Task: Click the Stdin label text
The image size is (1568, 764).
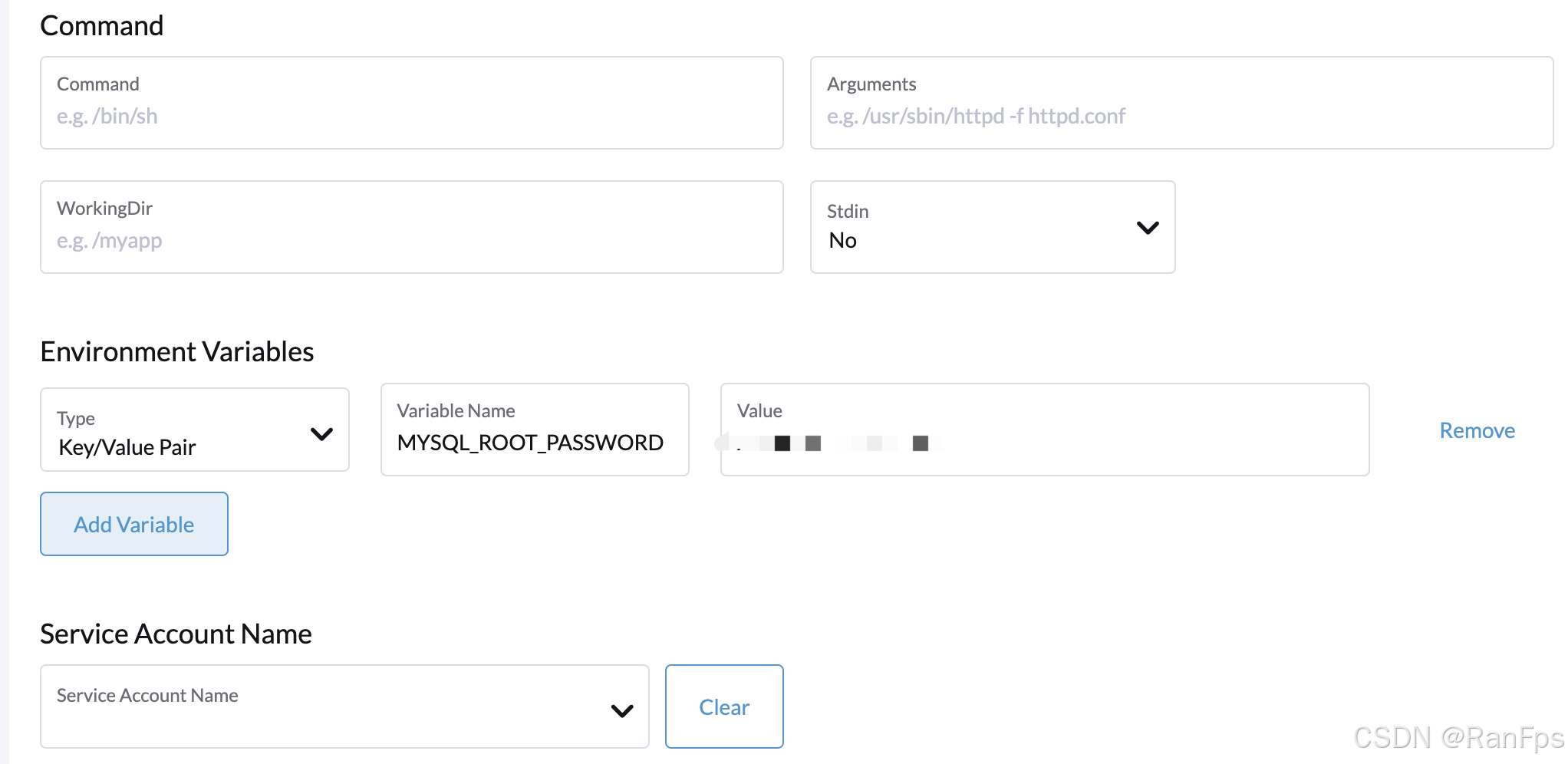Action: tap(848, 211)
